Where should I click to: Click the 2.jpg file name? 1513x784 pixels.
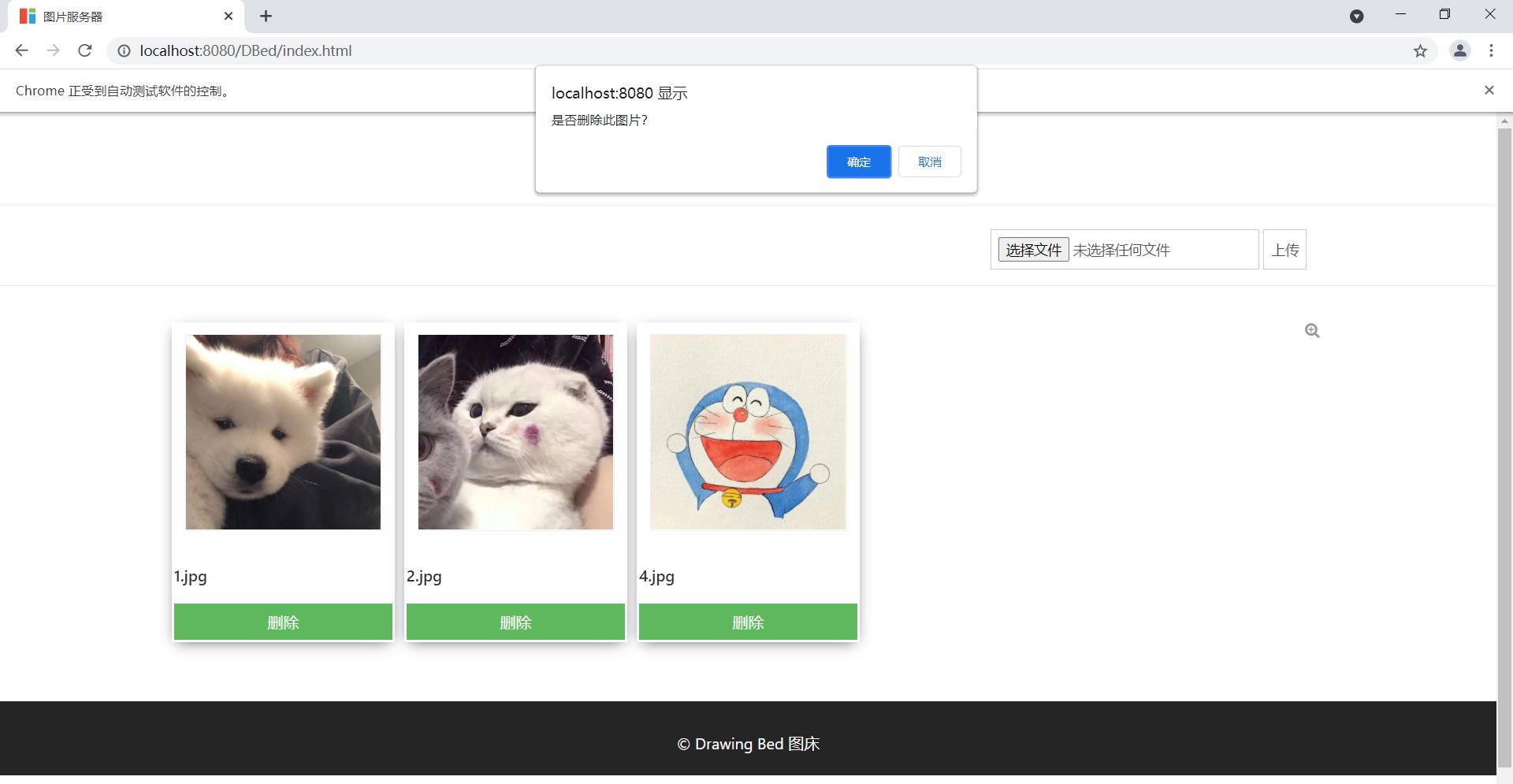click(424, 576)
